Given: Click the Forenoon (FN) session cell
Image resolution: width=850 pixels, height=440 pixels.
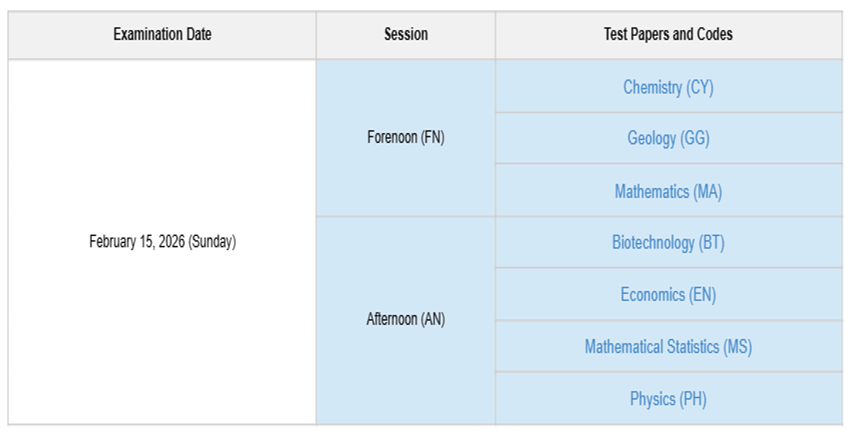Looking at the screenshot, I should 406,138.
